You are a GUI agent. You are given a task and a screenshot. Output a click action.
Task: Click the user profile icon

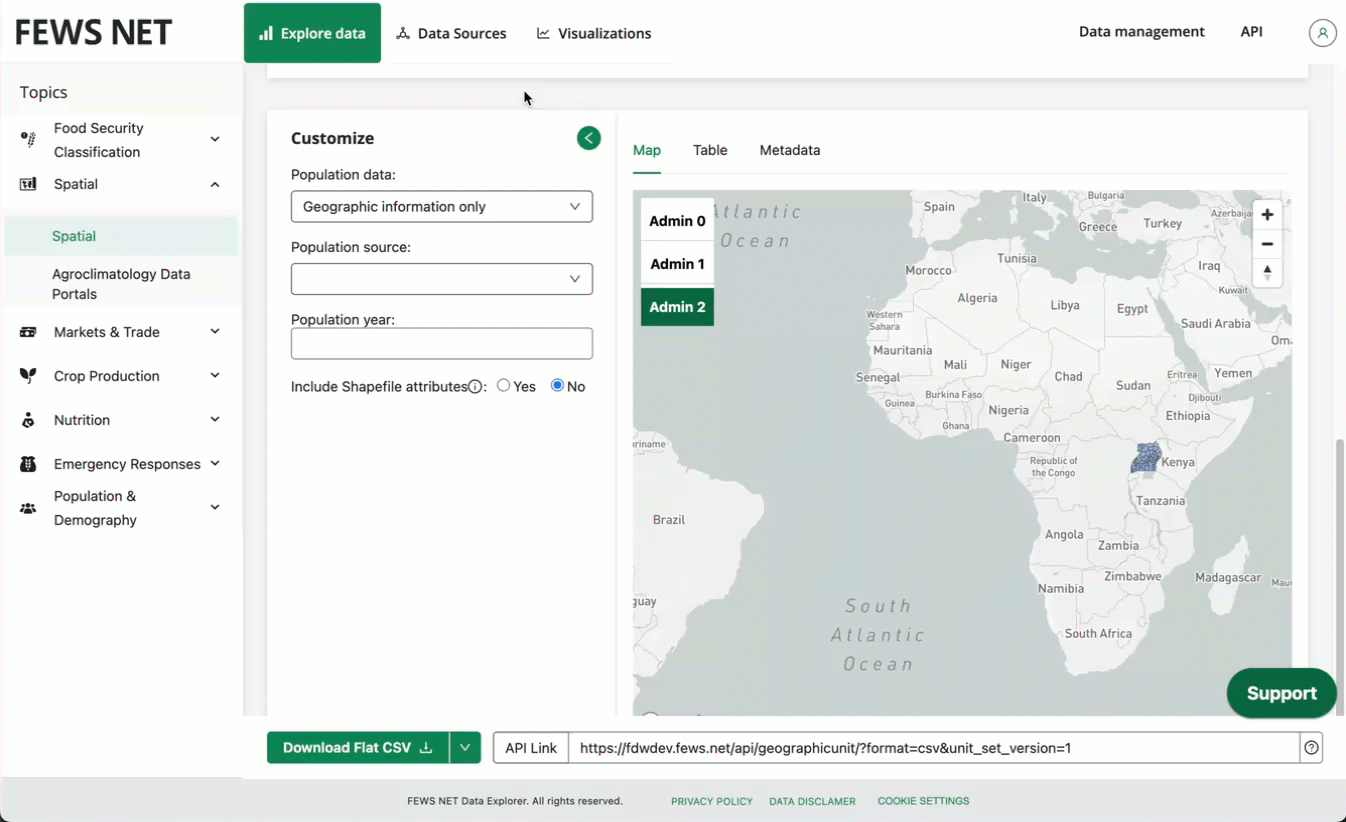1322,33
